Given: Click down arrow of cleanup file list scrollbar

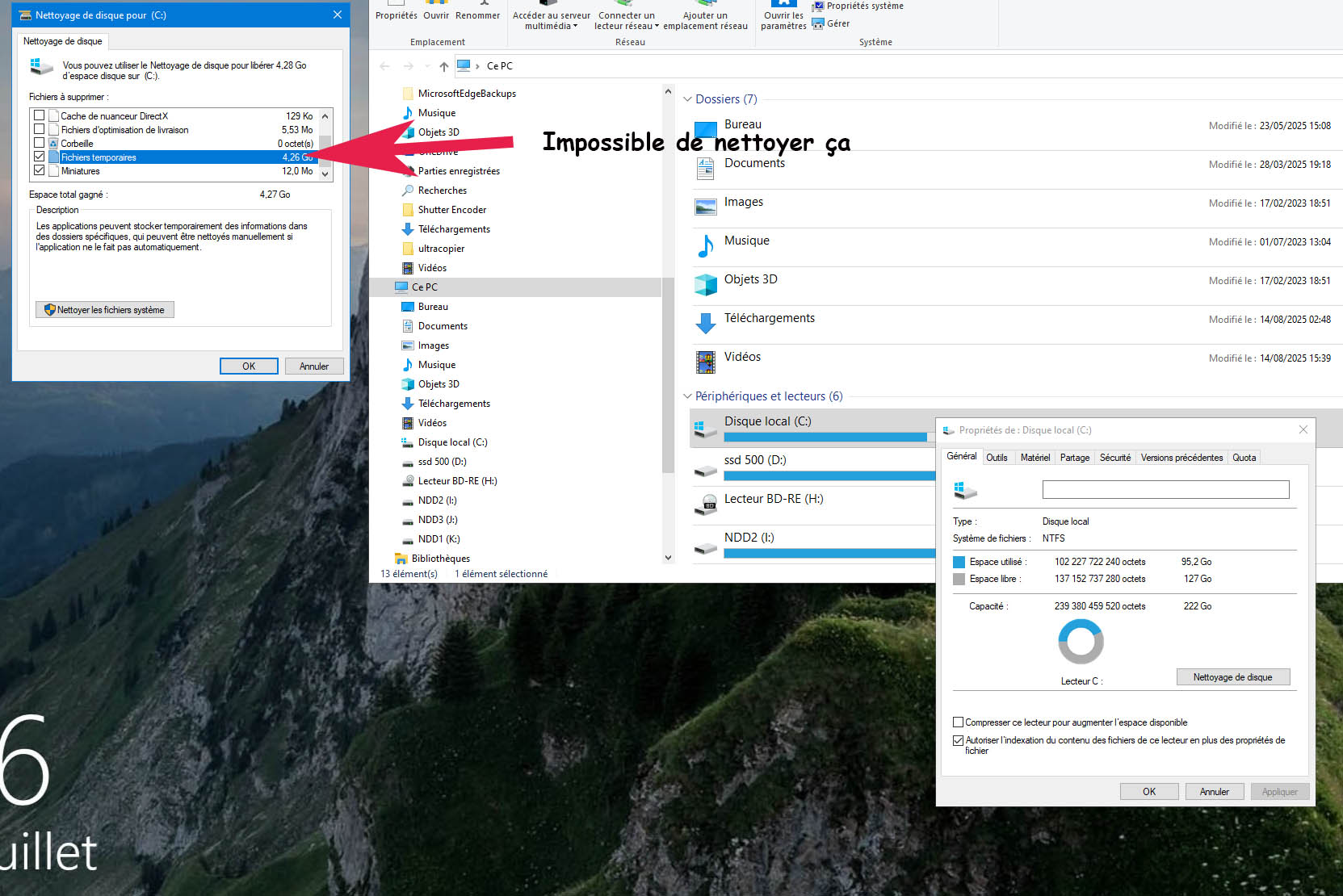Looking at the screenshot, I should point(325,174).
